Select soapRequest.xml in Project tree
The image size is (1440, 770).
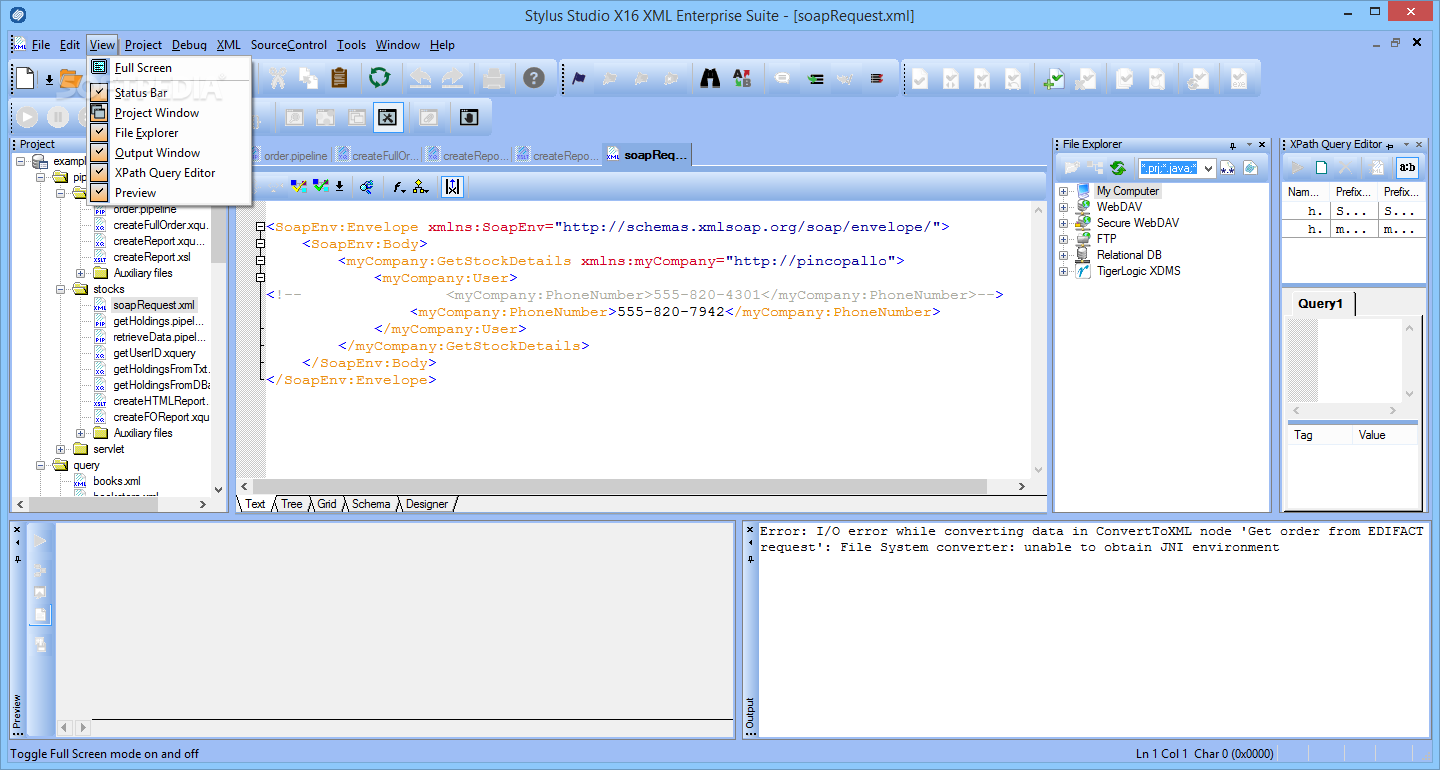154,305
